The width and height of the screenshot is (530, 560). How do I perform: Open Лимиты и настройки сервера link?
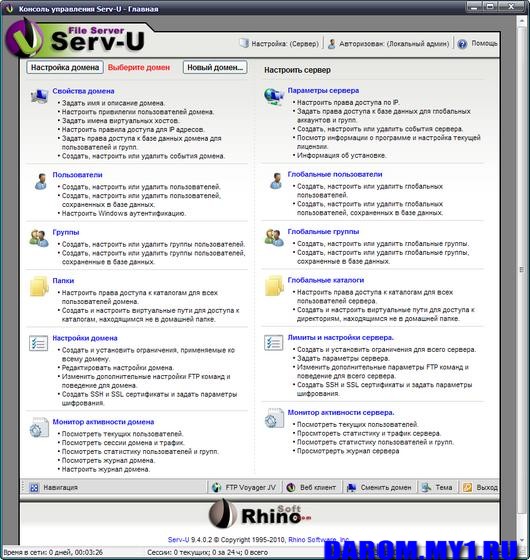click(341, 338)
